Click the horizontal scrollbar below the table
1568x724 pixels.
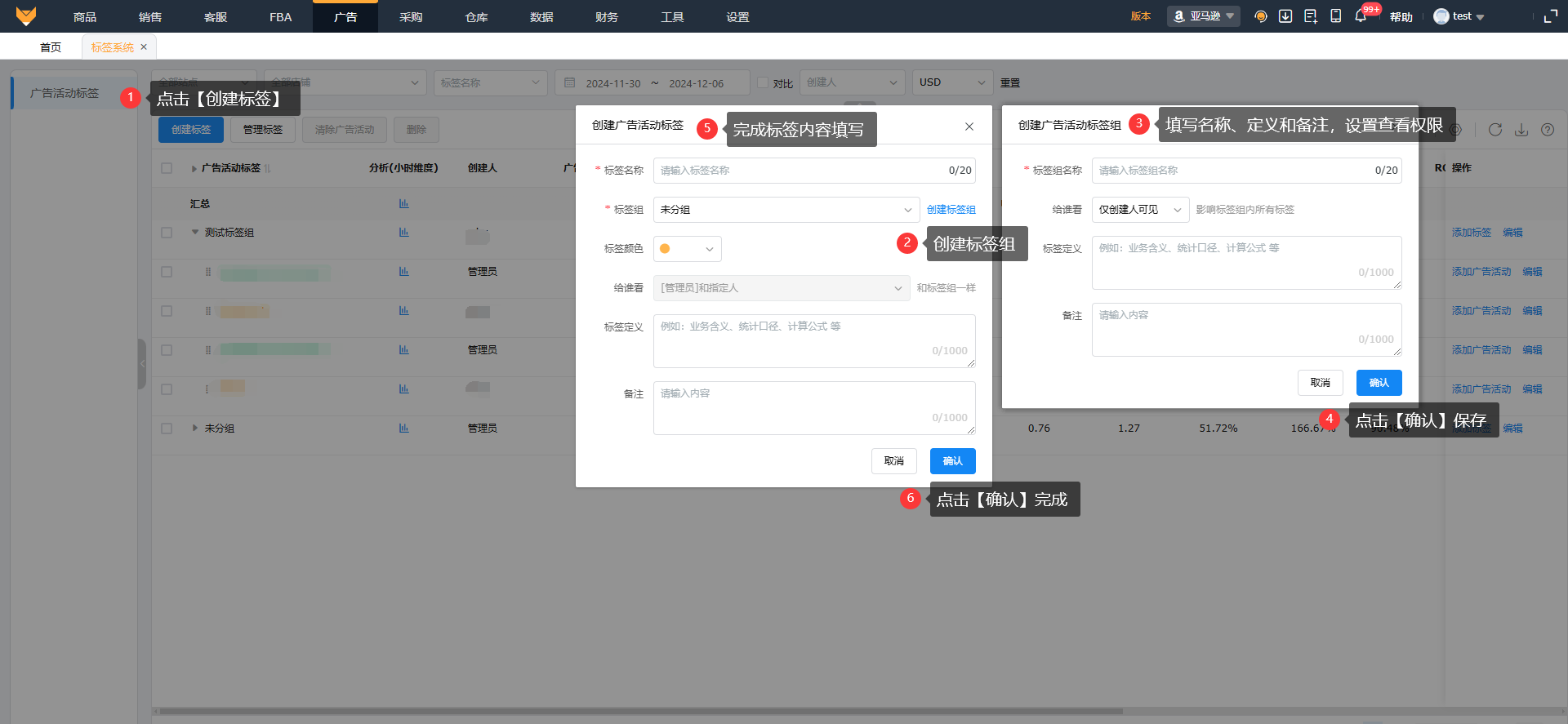(641, 712)
